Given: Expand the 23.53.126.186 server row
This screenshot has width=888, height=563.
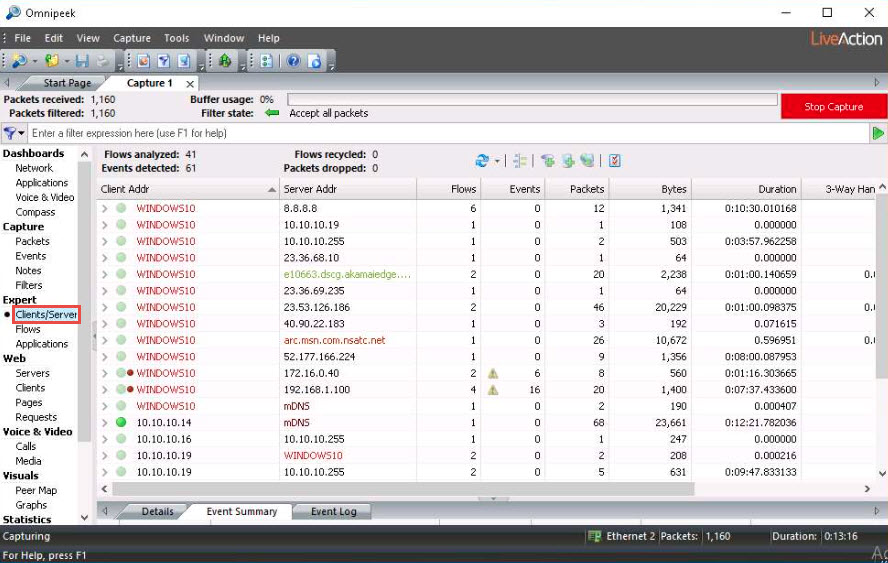Looking at the screenshot, I should coord(104,307).
